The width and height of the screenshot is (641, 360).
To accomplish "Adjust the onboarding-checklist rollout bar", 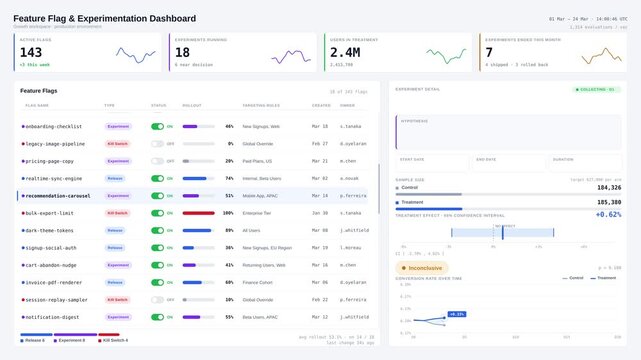I will (x=198, y=127).
